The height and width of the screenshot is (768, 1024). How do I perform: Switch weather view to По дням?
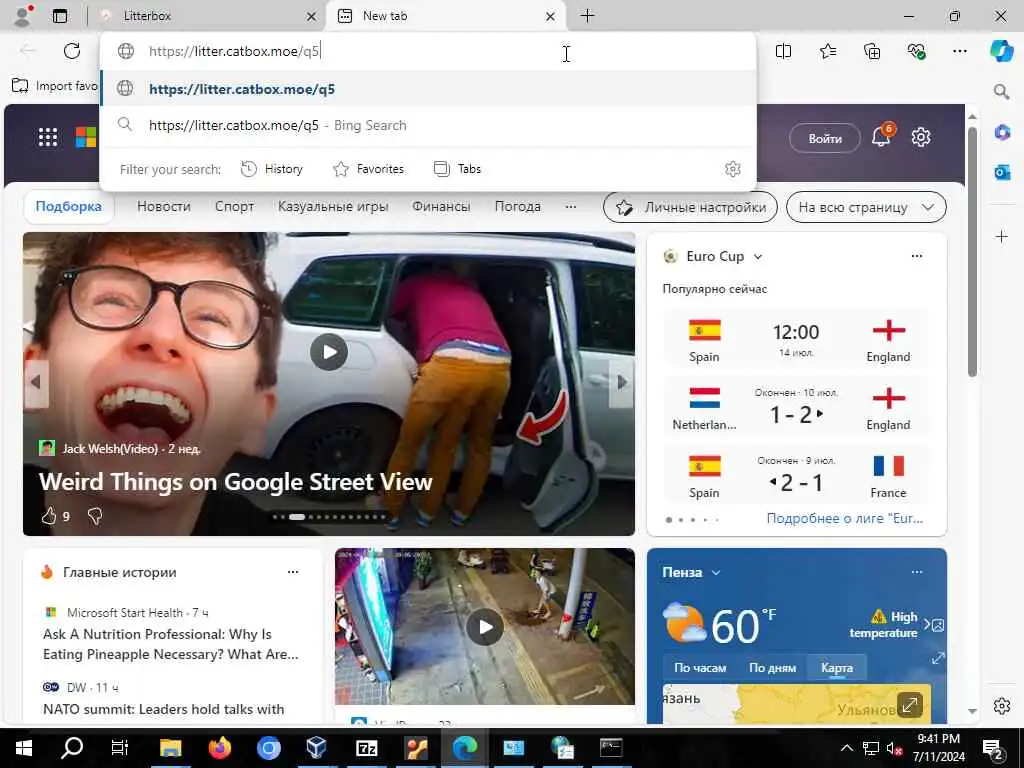[772, 667]
